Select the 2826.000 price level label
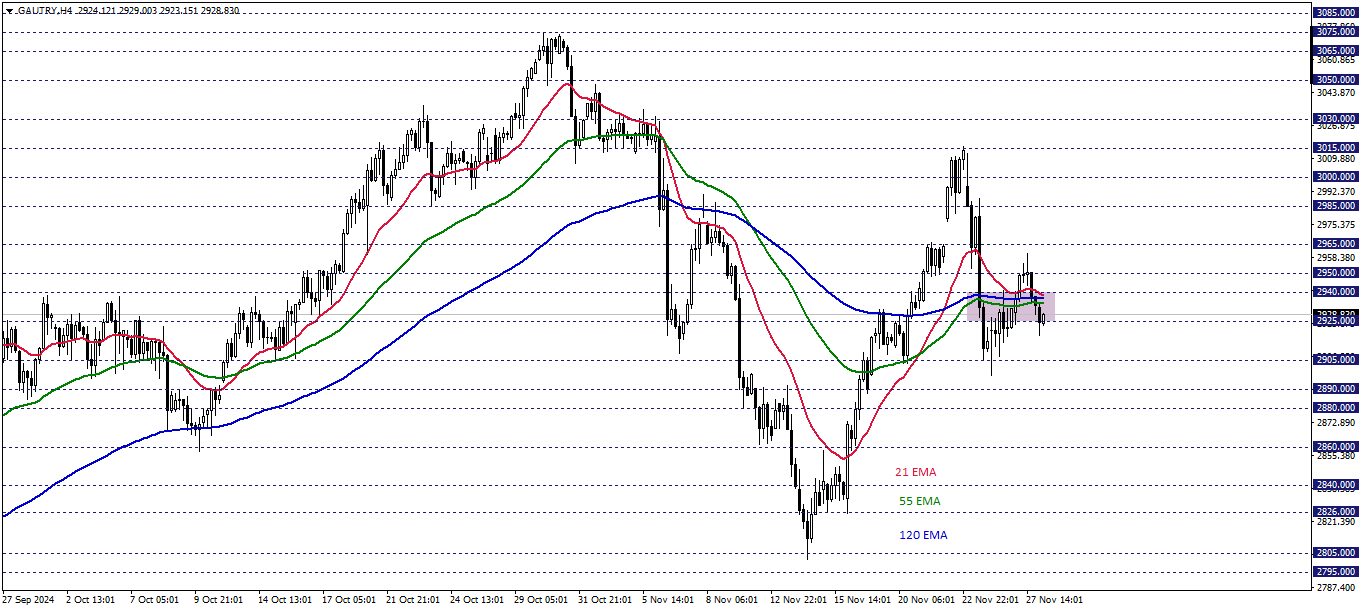 click(x=1335, y=512)
